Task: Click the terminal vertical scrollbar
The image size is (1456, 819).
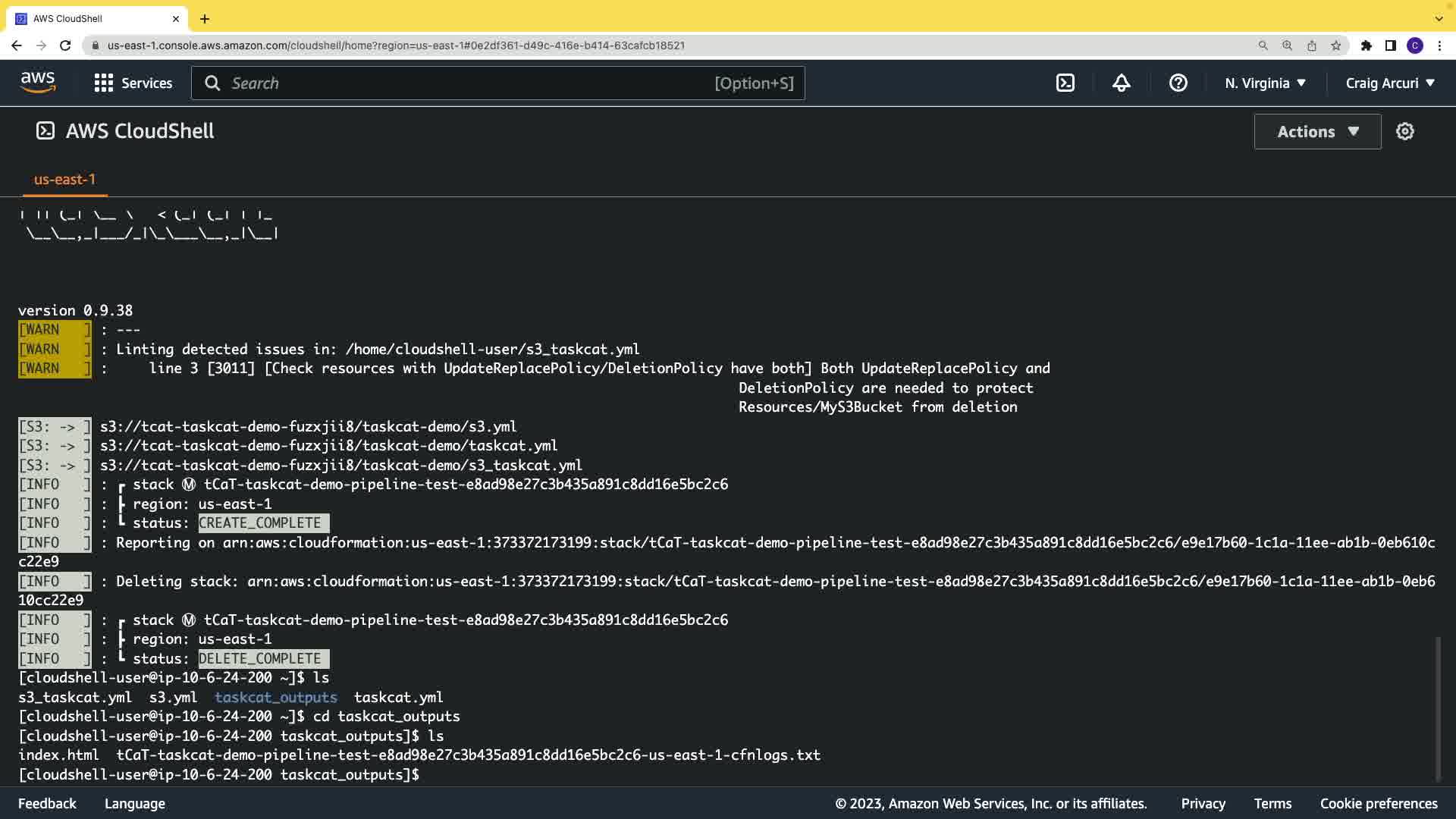Action: coord(1438,709)
